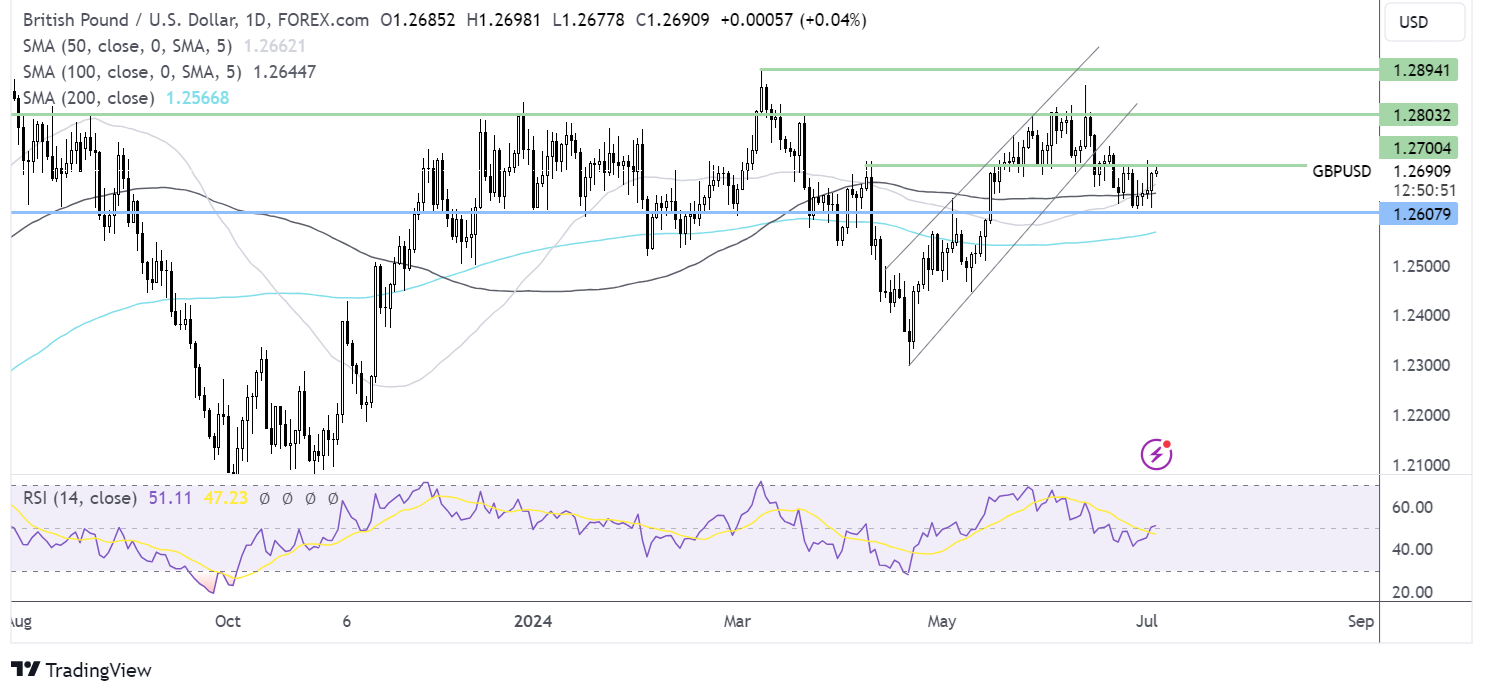Screen dimensions: 1487x696
Task: Click the Jul label on time axis
Action: point(1147,621)
